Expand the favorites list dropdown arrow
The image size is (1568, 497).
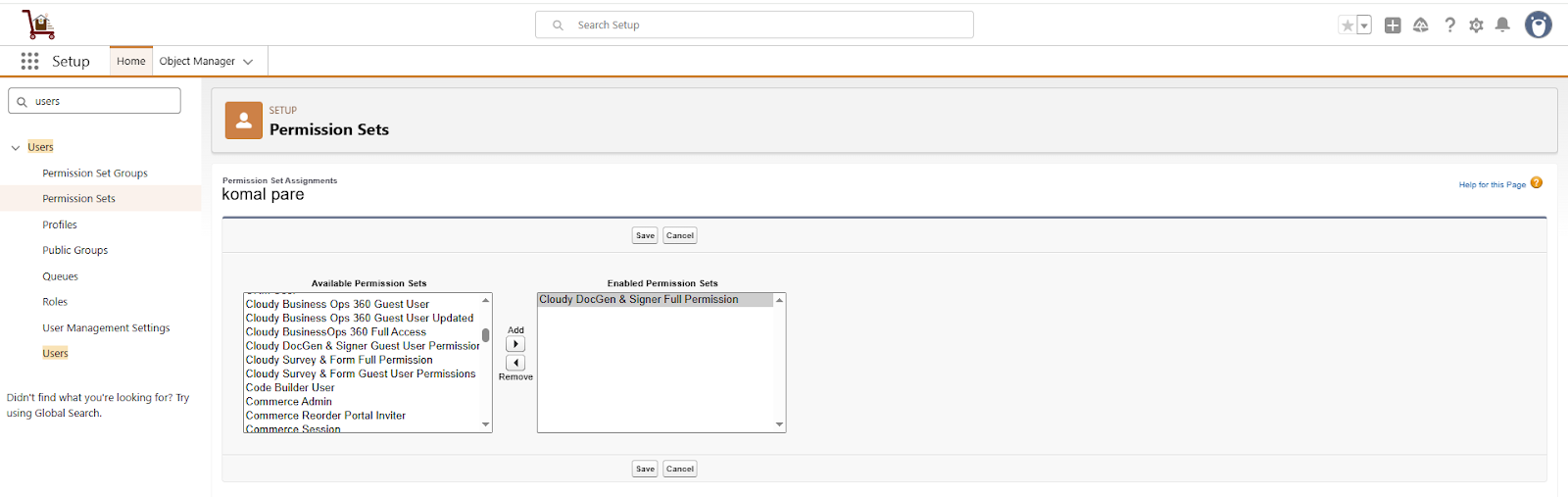1364,25
